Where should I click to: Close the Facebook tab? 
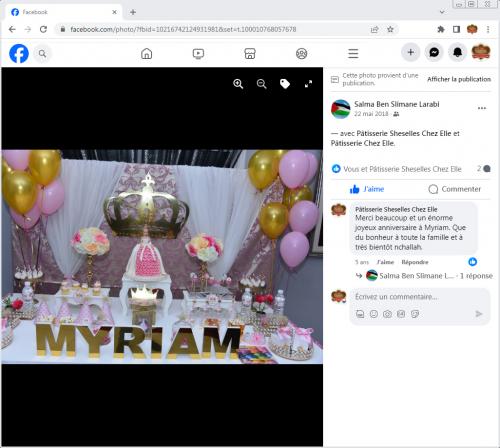click(x=114, y=12)
